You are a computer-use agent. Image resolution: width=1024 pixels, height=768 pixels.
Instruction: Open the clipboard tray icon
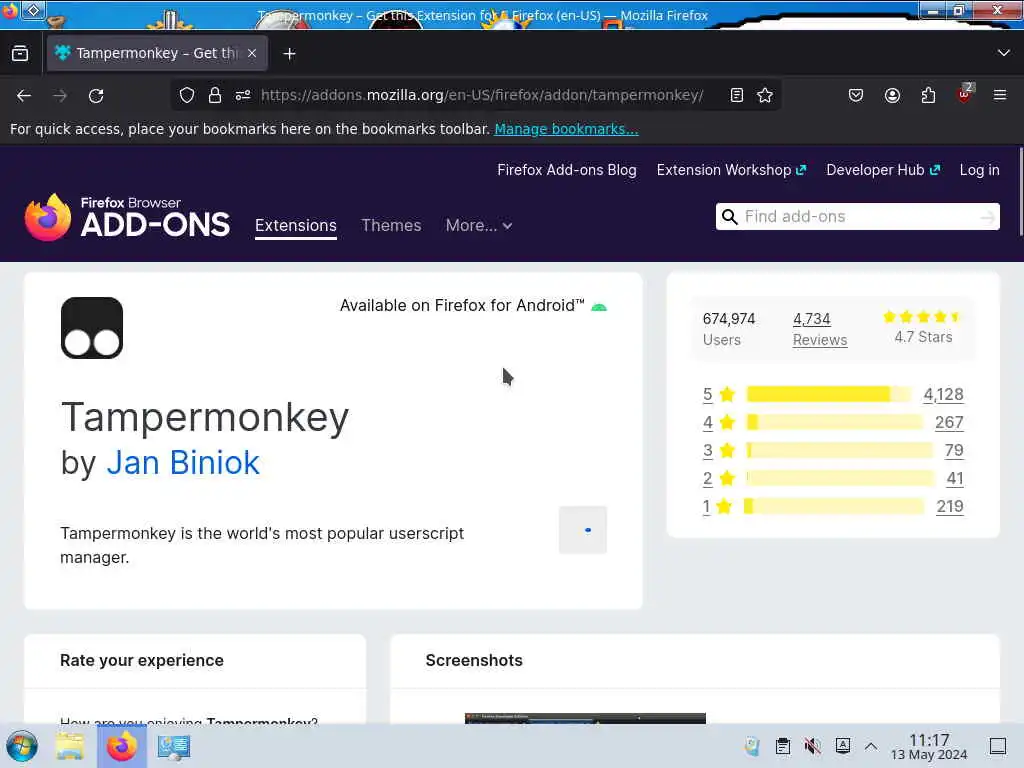[783, 746]
